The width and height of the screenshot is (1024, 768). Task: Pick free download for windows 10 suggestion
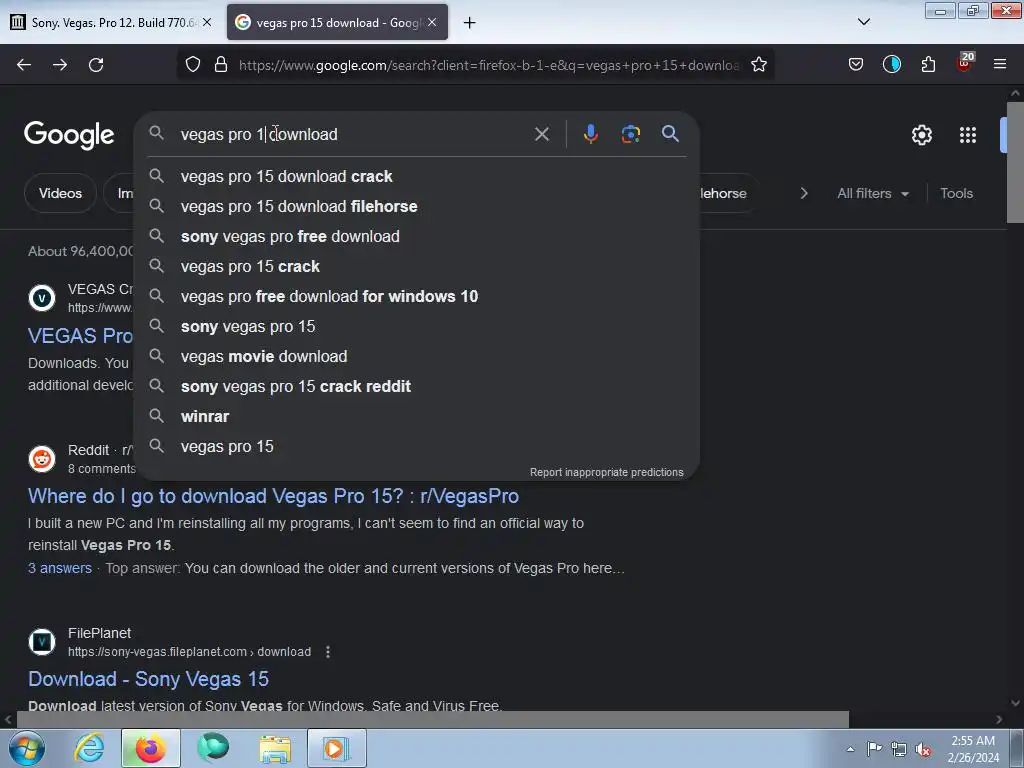pyautogui.click(x=417, y=296)
